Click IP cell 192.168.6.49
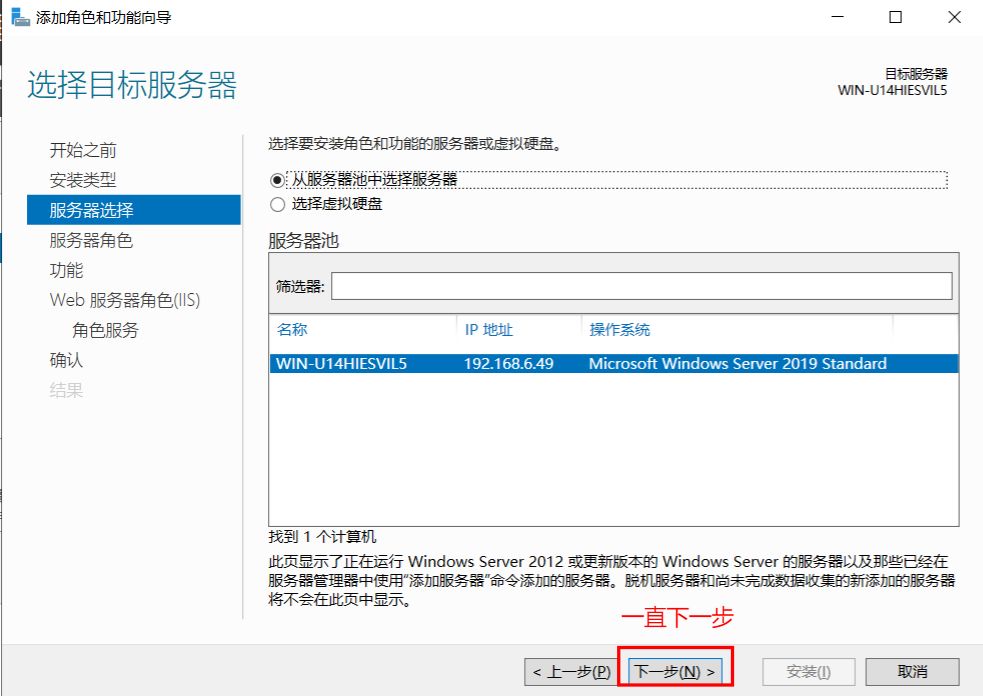983x696 pixels. click(508, 364)
